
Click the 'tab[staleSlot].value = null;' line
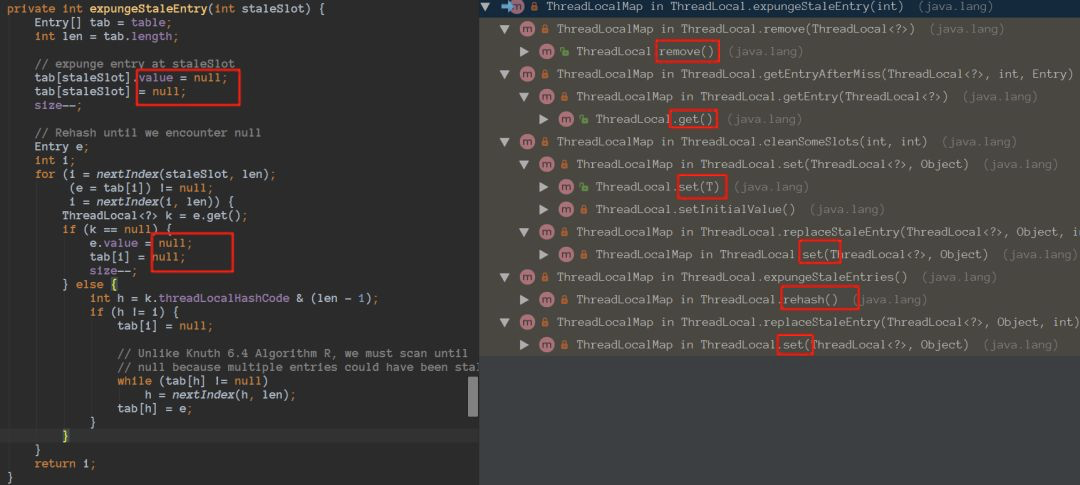click(131, 78)
